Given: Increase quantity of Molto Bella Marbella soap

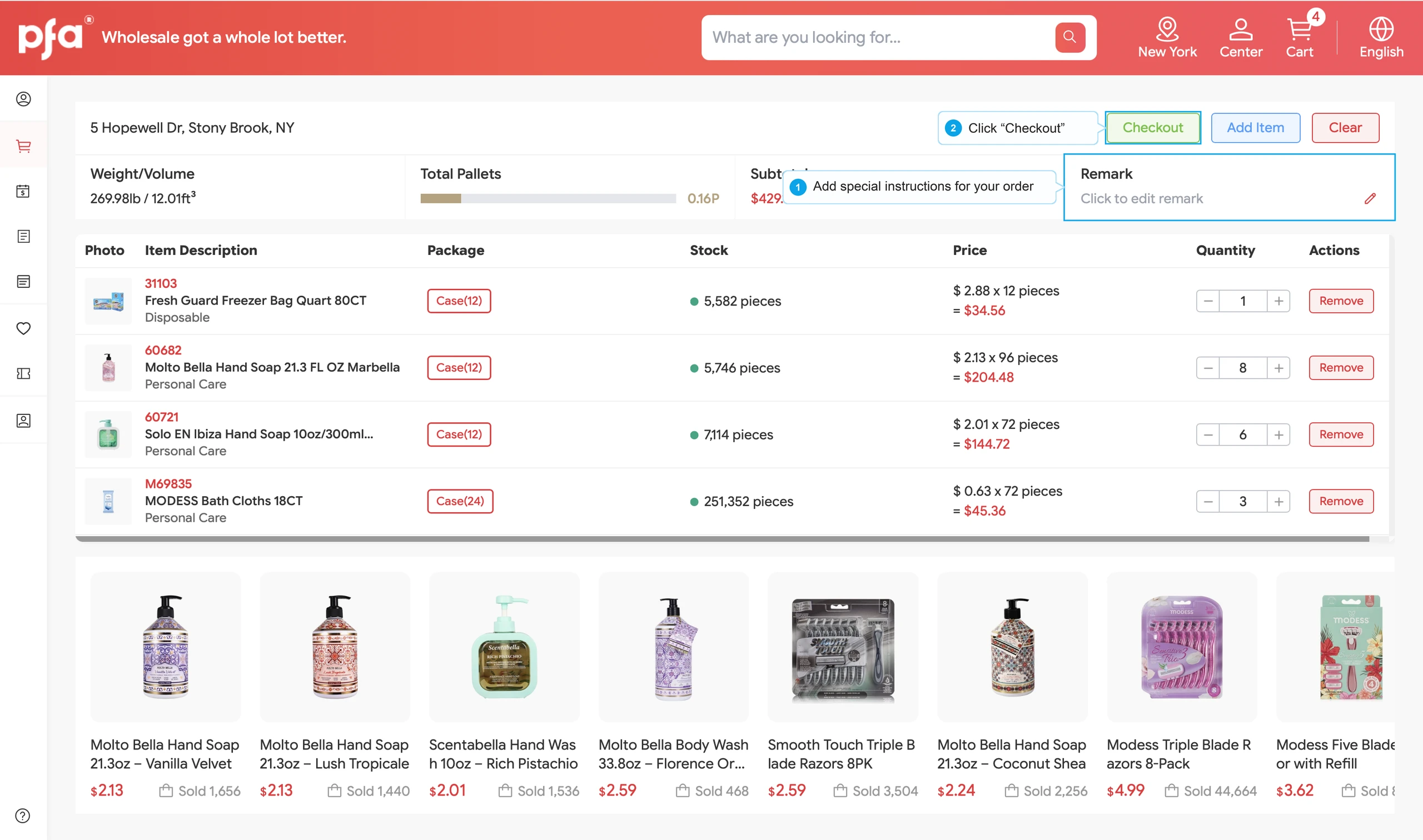Looking at the screenshot, I should [1278, 368].
